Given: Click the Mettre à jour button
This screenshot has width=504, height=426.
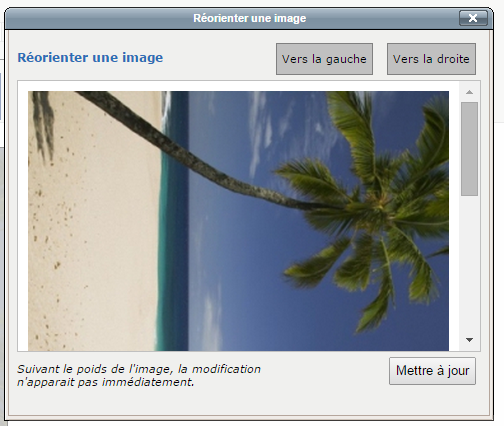Looking at the screenshot, I should pos(432,371).
